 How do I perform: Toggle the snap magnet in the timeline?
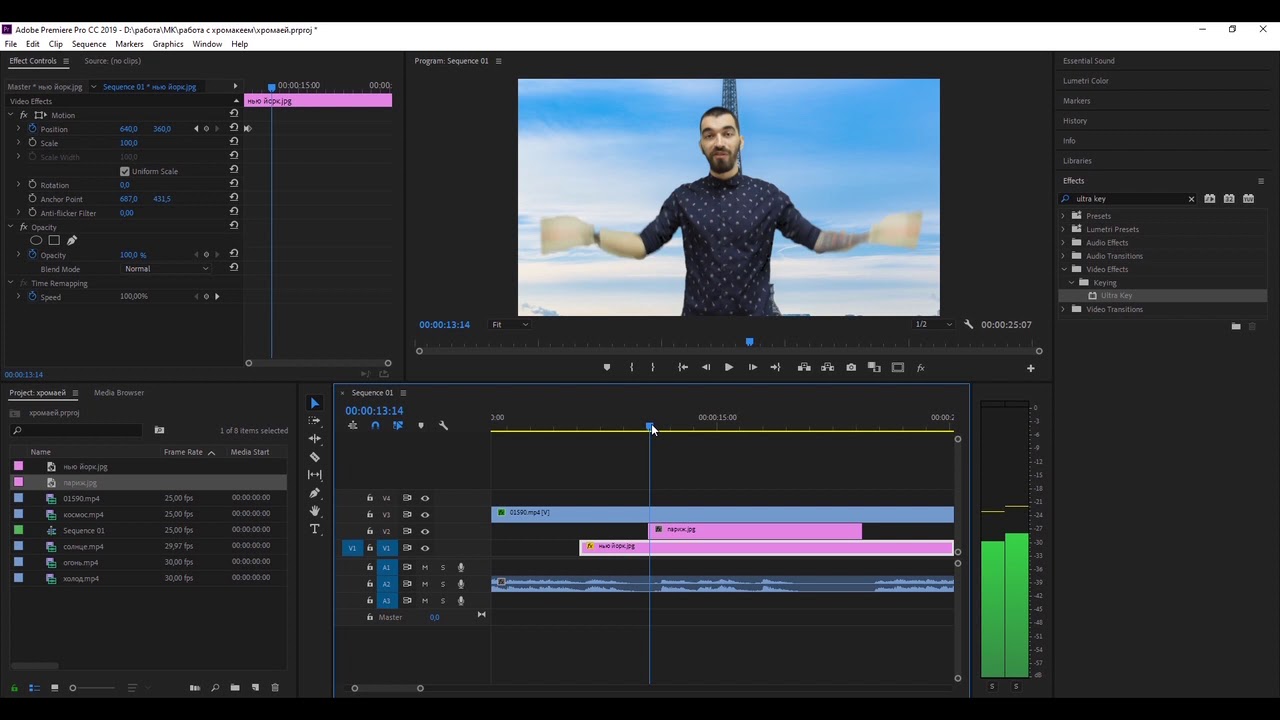(x=375, y=425)
